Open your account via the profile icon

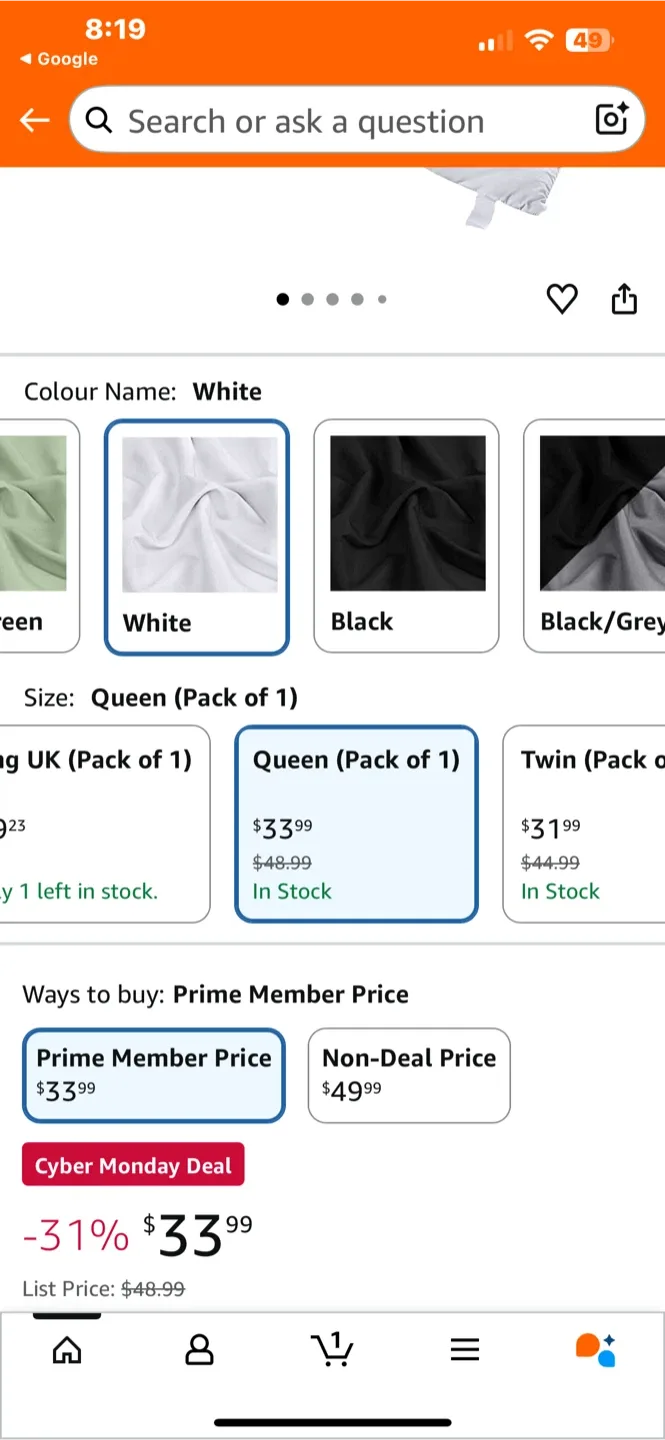(x=199, y=1350)
